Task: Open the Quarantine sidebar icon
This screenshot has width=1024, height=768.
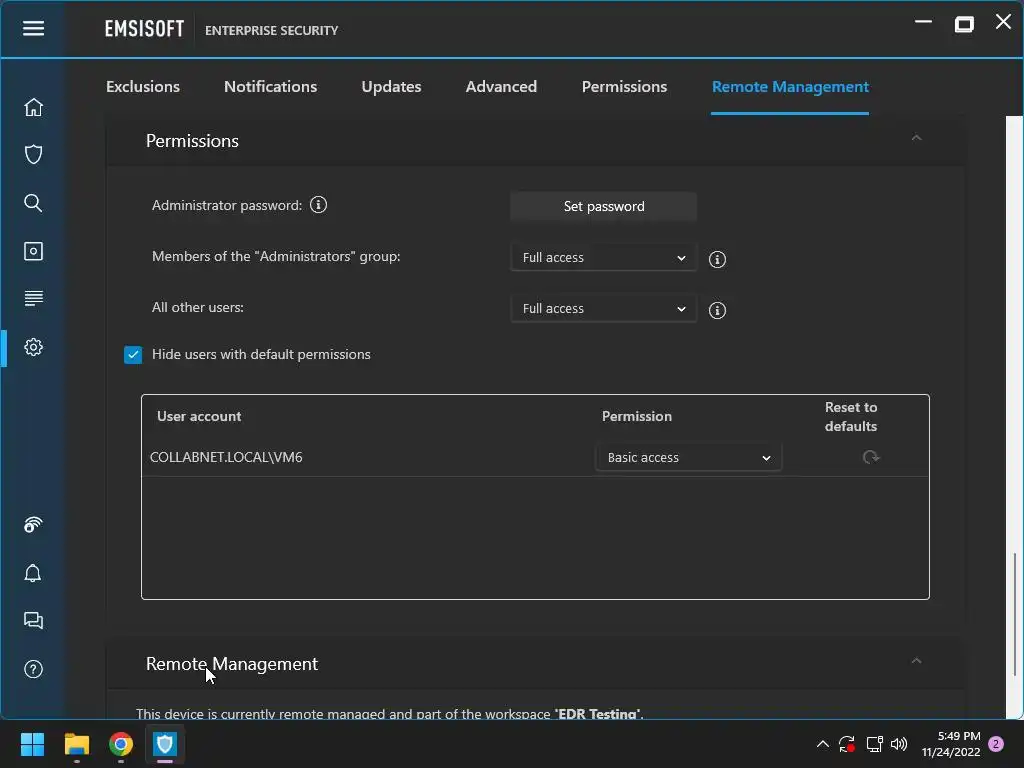Action: point(33,251)
